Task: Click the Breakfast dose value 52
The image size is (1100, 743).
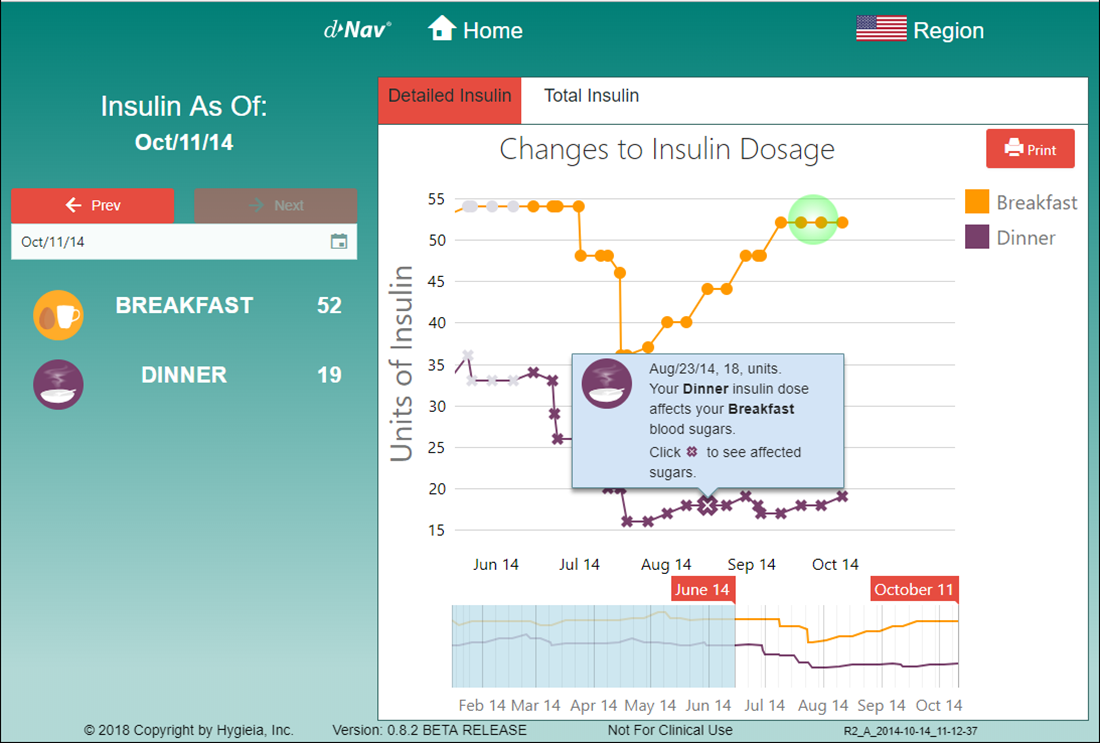Action: (329, 306)
